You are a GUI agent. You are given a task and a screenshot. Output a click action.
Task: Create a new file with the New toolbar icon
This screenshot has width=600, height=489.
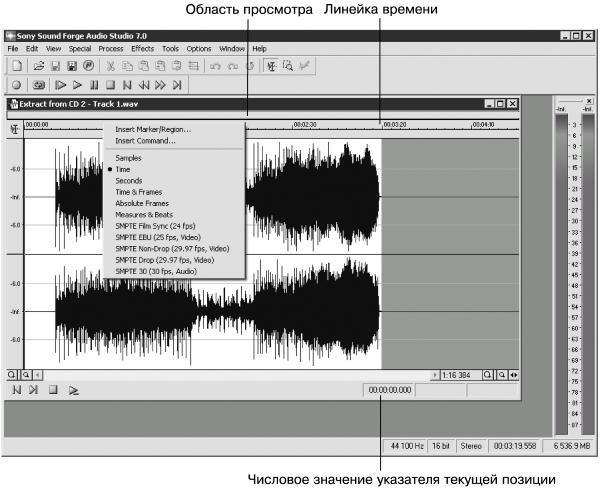click(17, 66)
